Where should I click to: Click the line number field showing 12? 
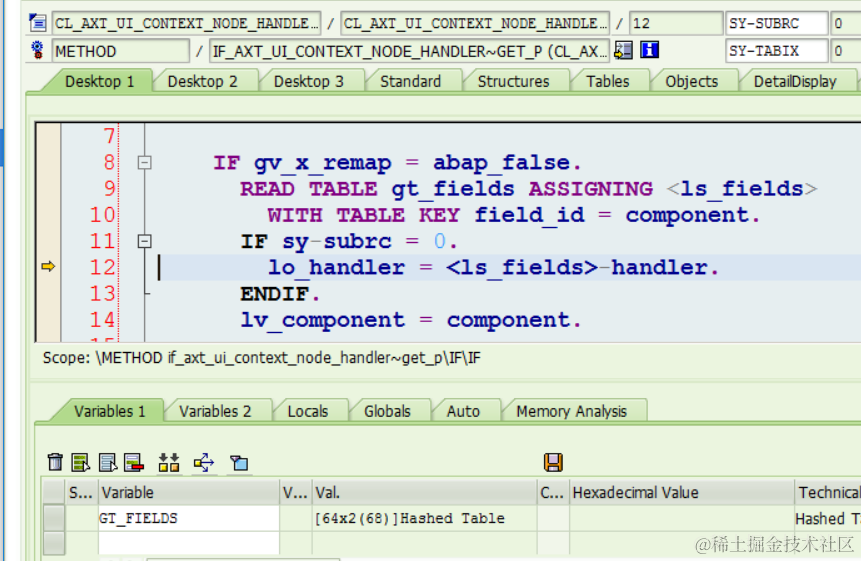pyautogui.click(x=675, y=23)
